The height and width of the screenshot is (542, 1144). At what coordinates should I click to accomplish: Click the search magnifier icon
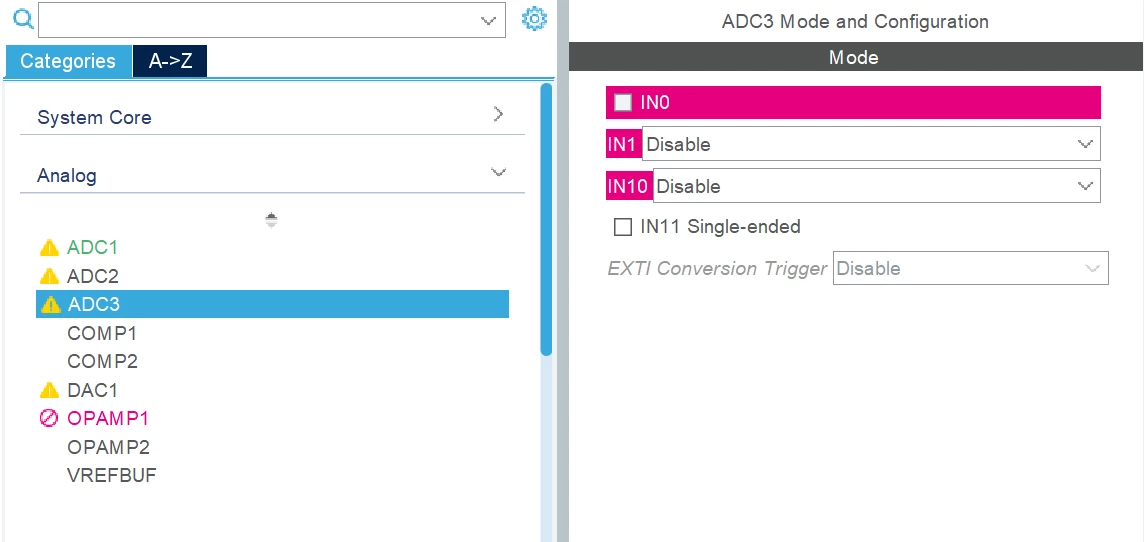pos(24,20)
